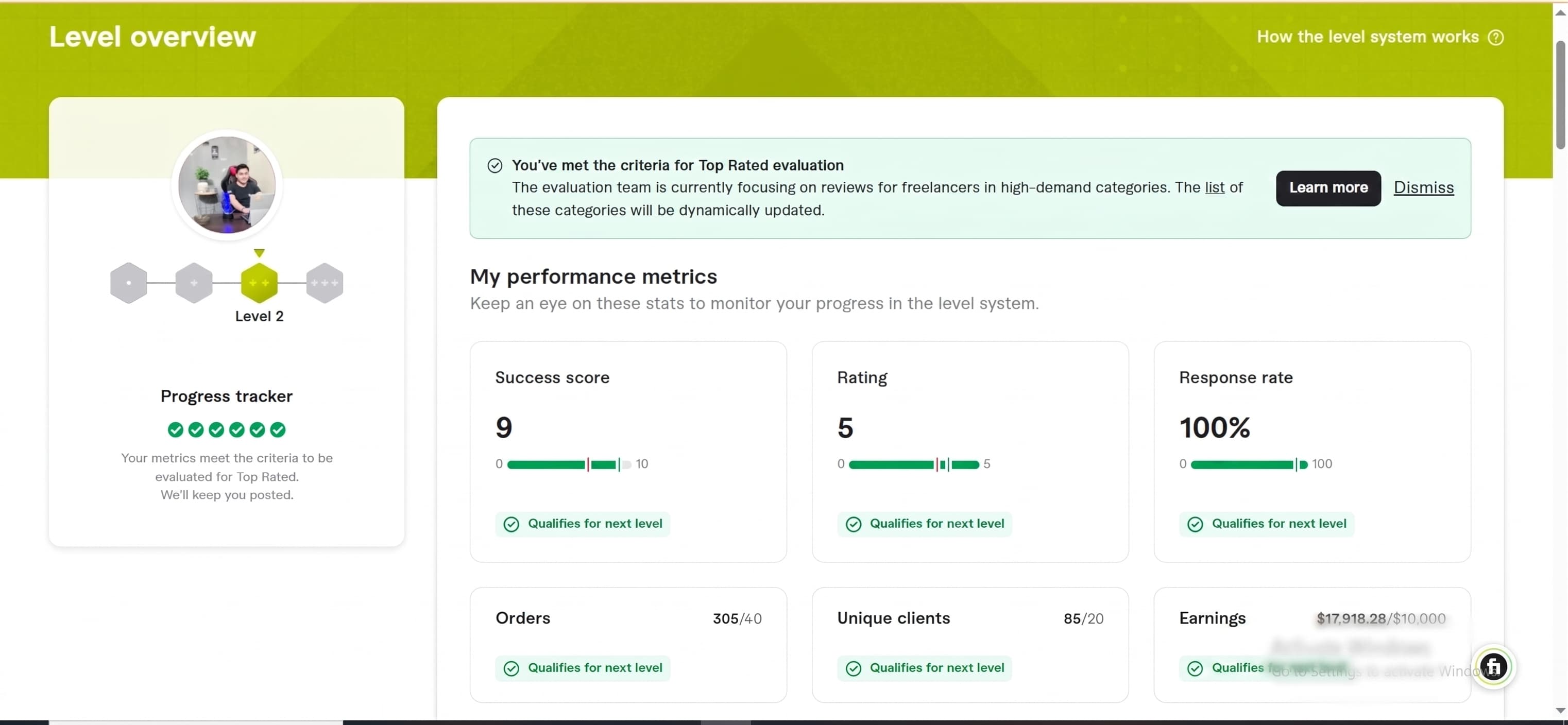Click the Level 2 pointer arrow marker

click(x=259, y=252)
